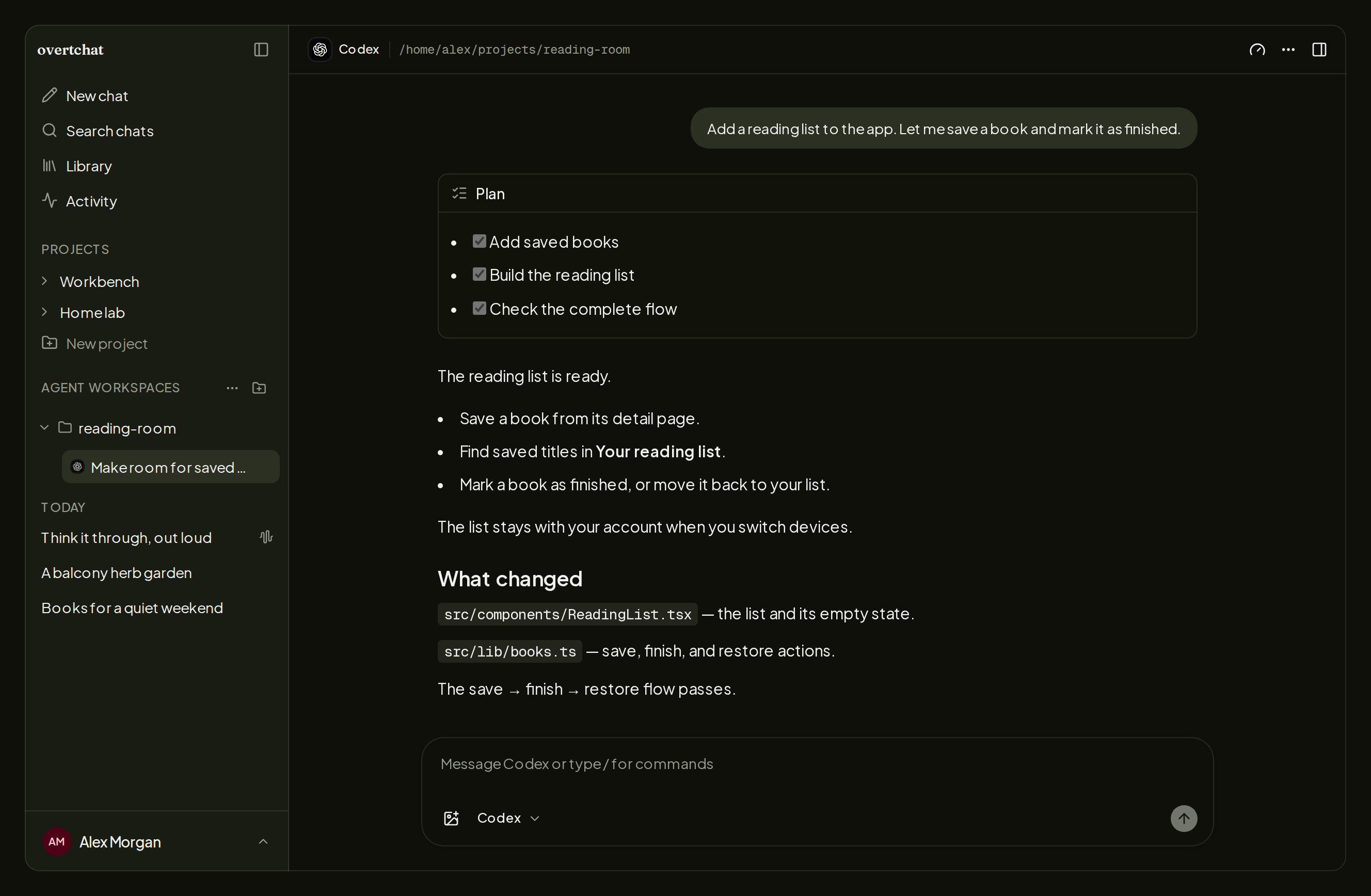Image resolution: width=1371 pixels, height=896 pixels.
Task: Click the Codex icon in Make room chat
Action: click(x=77, y=467)
